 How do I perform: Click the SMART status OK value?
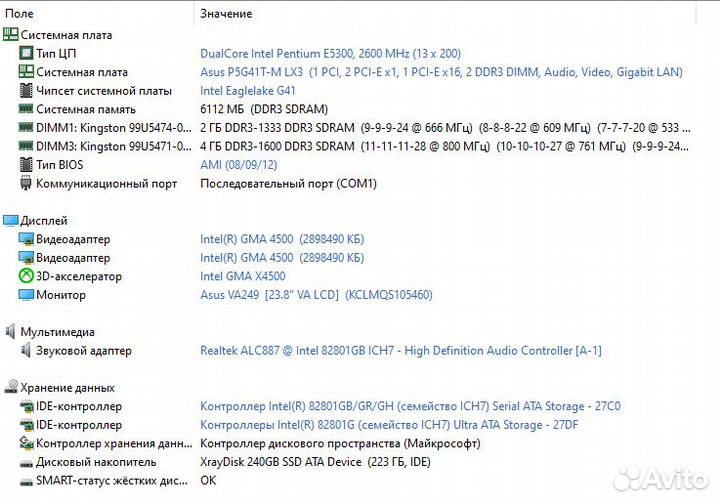pos(208,481)
